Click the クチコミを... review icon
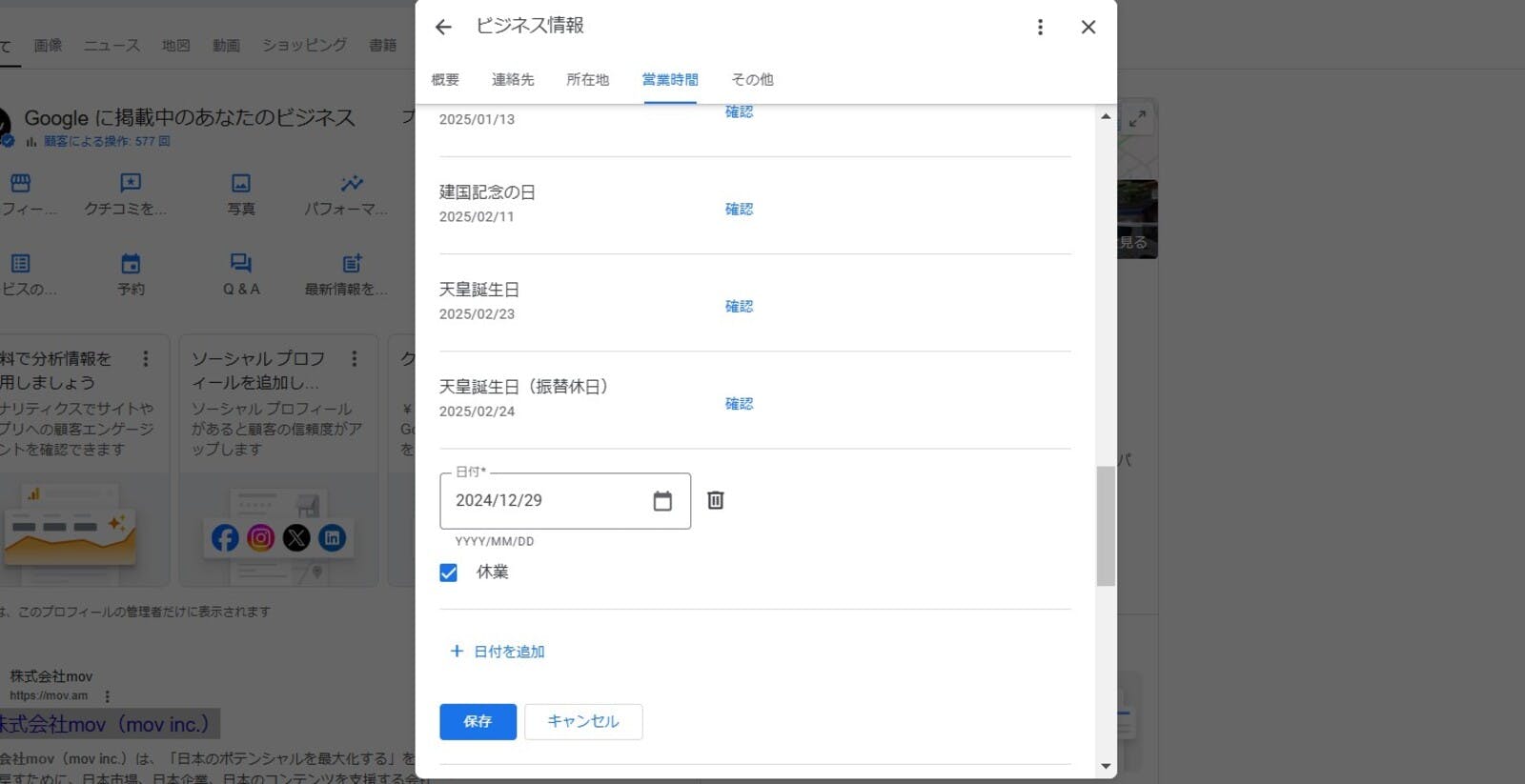 pos(130,183)
